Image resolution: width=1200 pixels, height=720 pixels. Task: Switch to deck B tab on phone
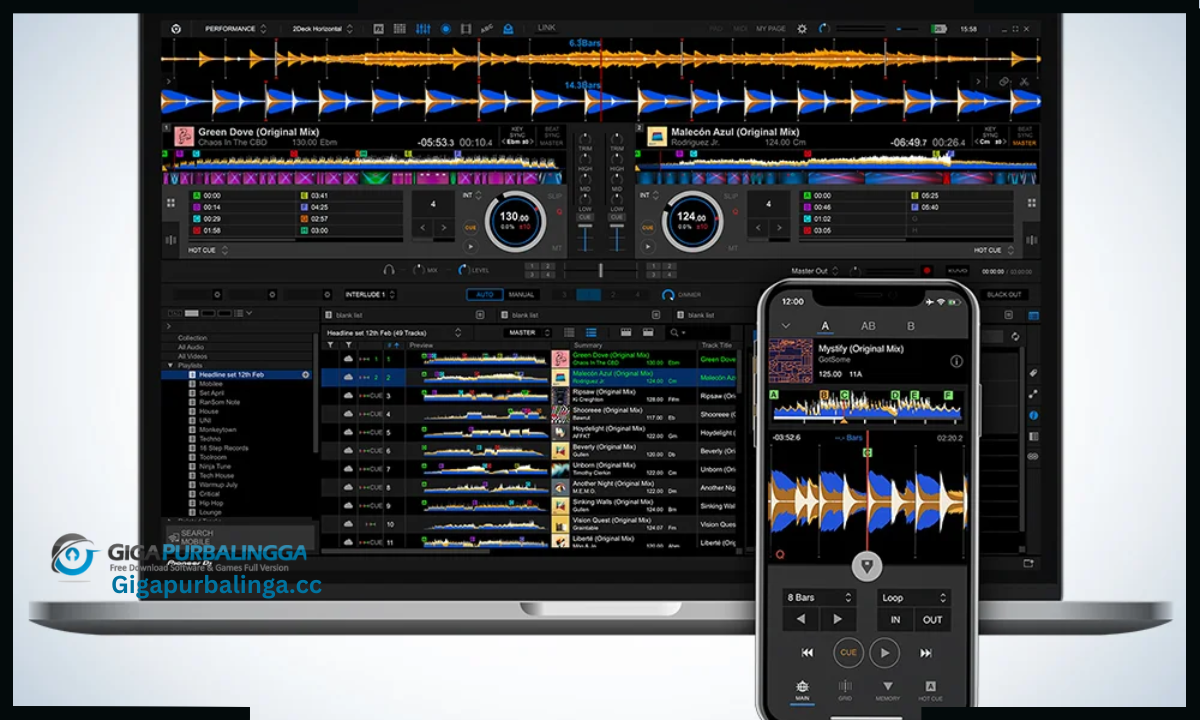tap(910, 326)
